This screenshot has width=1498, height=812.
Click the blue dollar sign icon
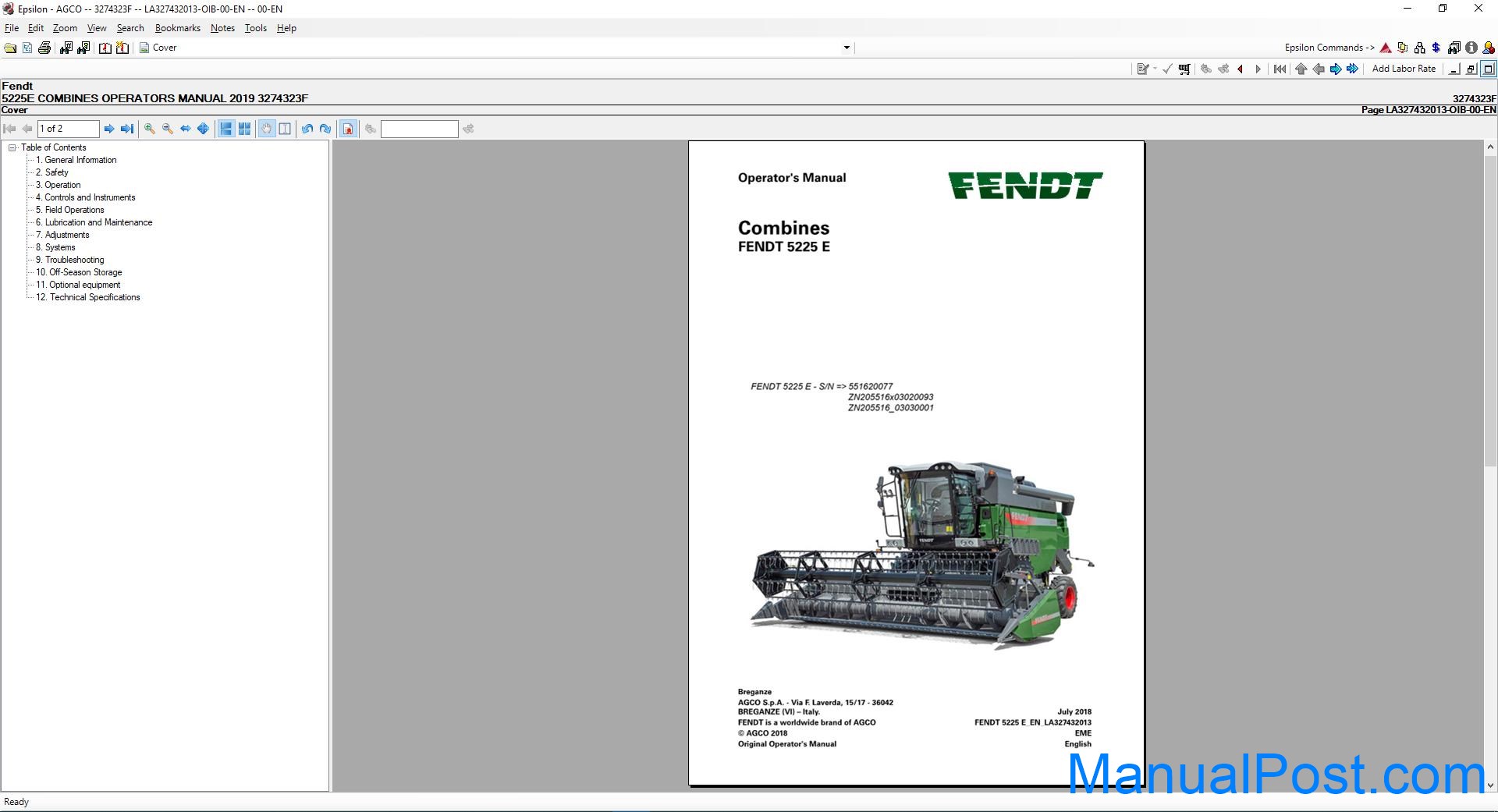(x=1436, y=48)
